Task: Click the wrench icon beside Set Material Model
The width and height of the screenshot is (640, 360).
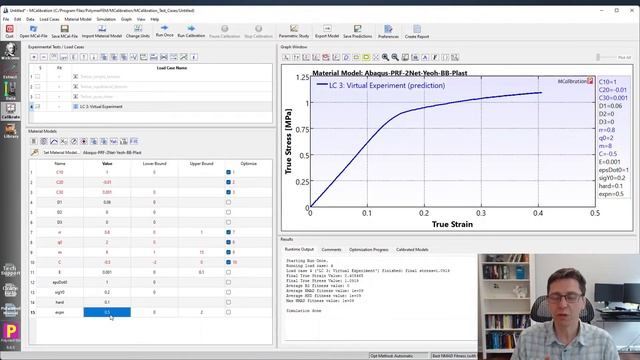Action: [x=35, y=152]
